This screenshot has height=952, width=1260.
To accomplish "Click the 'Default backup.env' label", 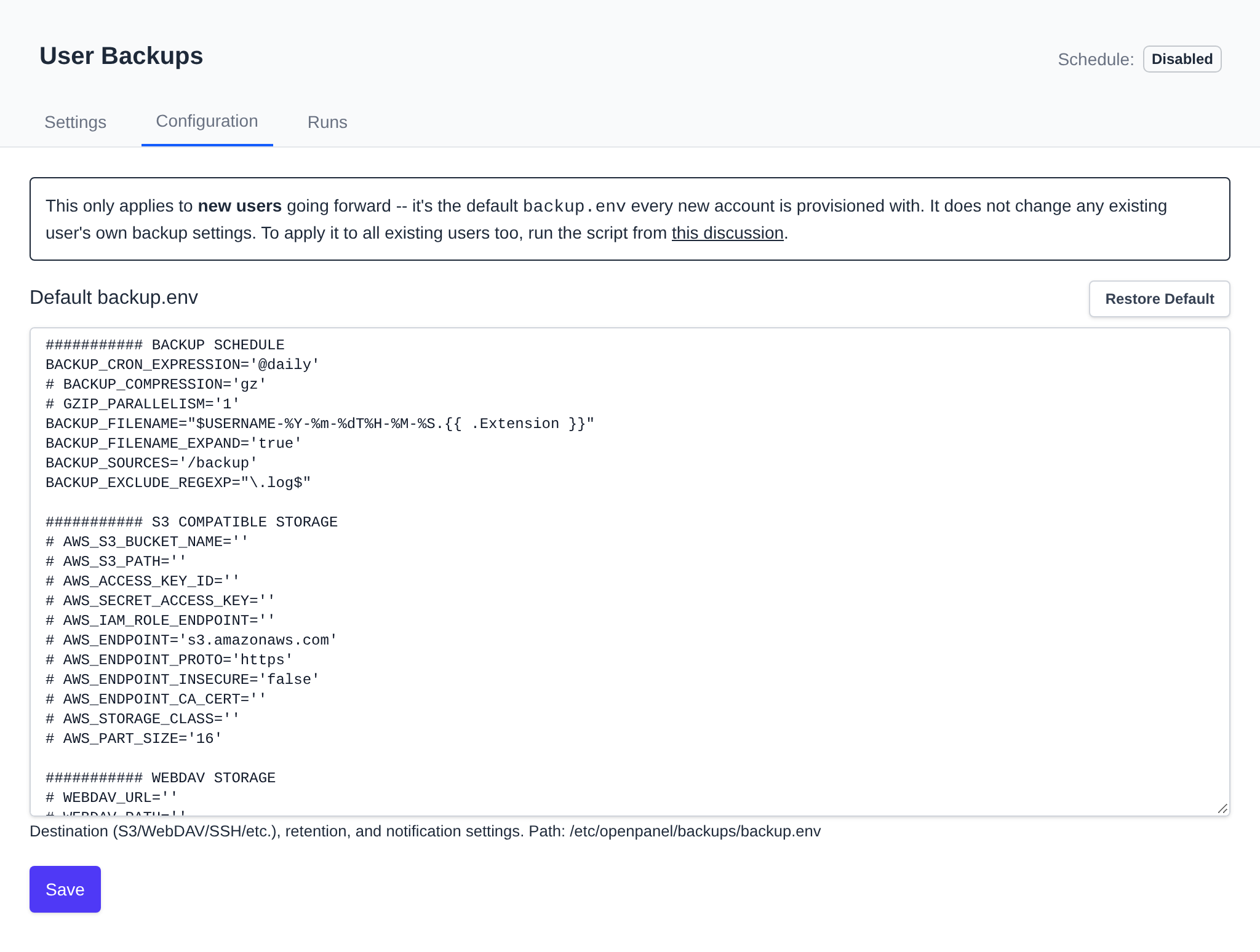I will (x=114, y=298).
